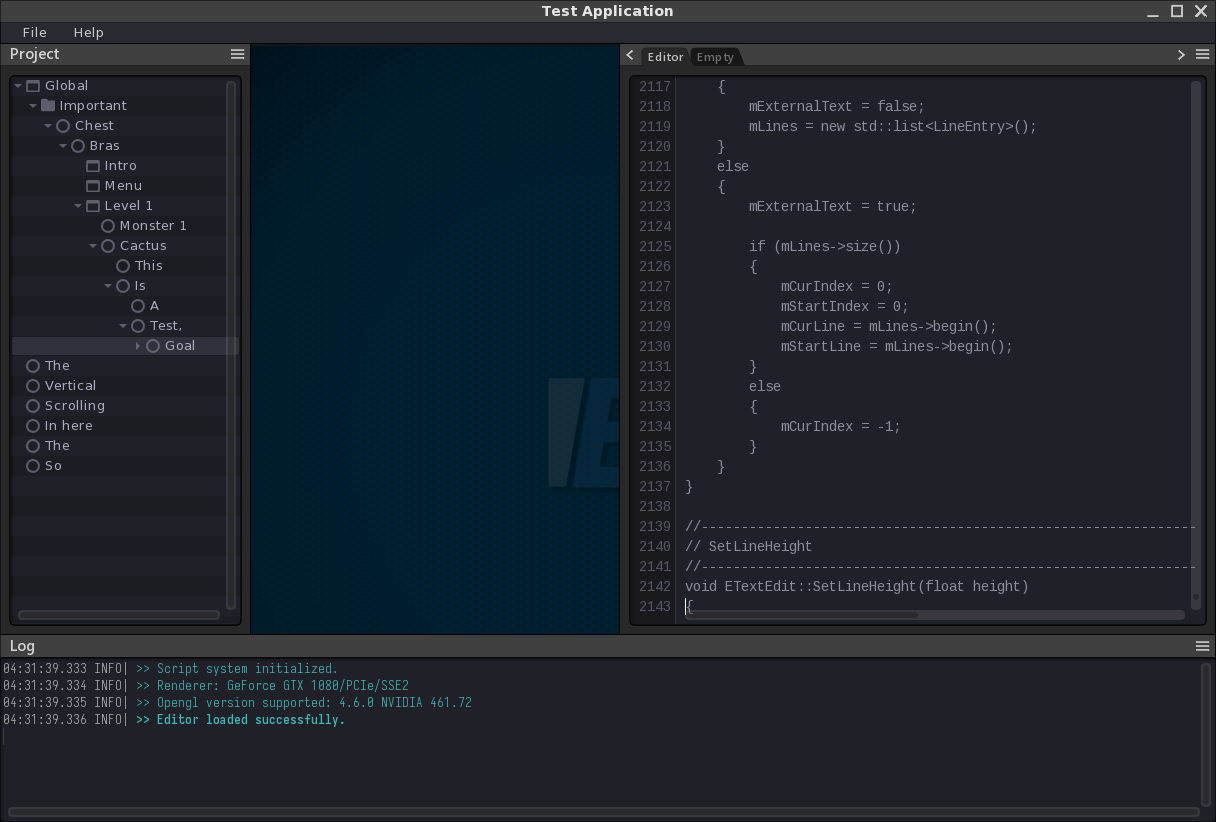Collapse the Level 1 tree node
The height and width of the screenshot is (822, 1216).
78,206
